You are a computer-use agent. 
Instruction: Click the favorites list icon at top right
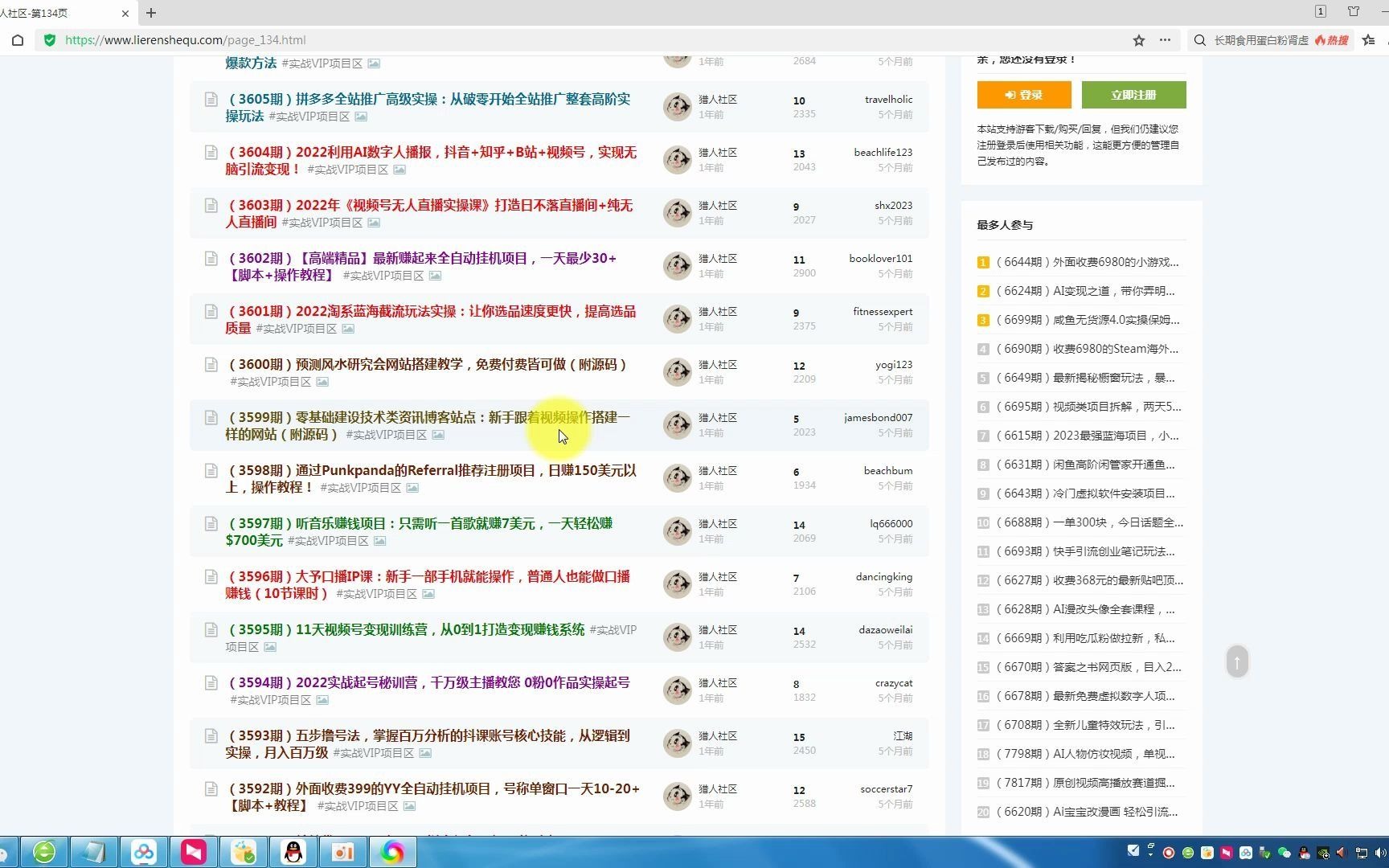tap(1369, 40)
